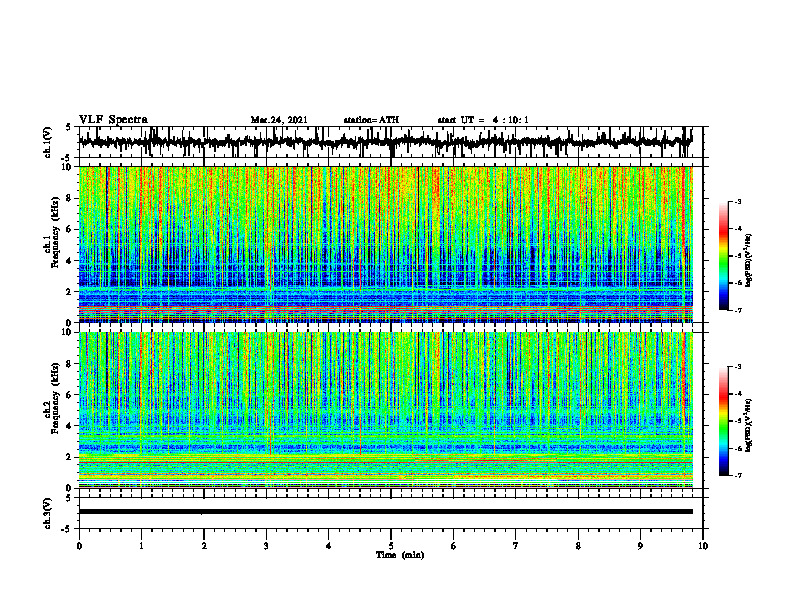Click the "8" kHz tick of ch.1 spectrogram
Image resolution: width=792 pixels, height=612 pixels.
(x=71, y=198)
